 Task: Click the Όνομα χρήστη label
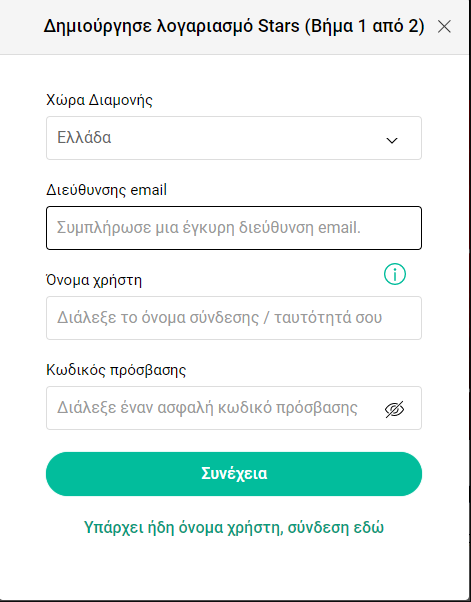(94, 280)
